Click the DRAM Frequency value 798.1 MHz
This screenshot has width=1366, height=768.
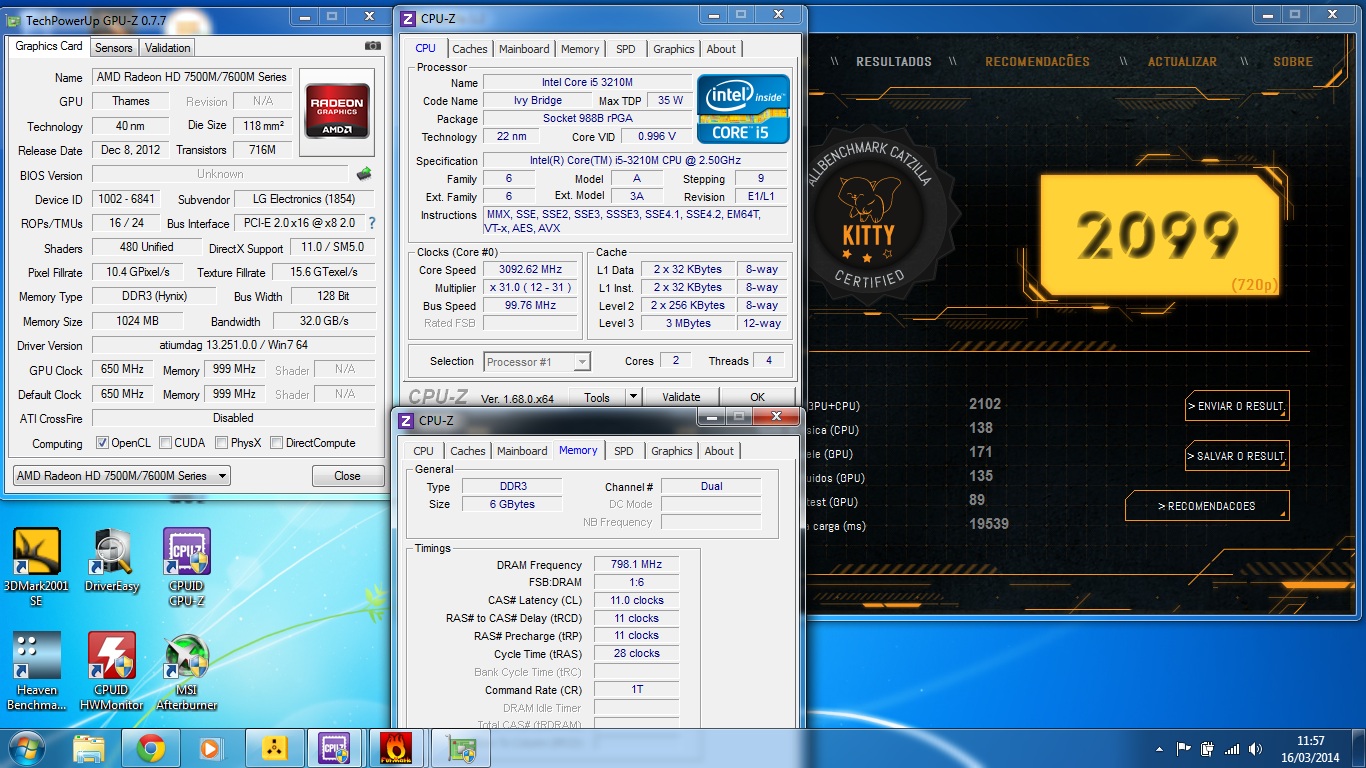click(636, 565)
